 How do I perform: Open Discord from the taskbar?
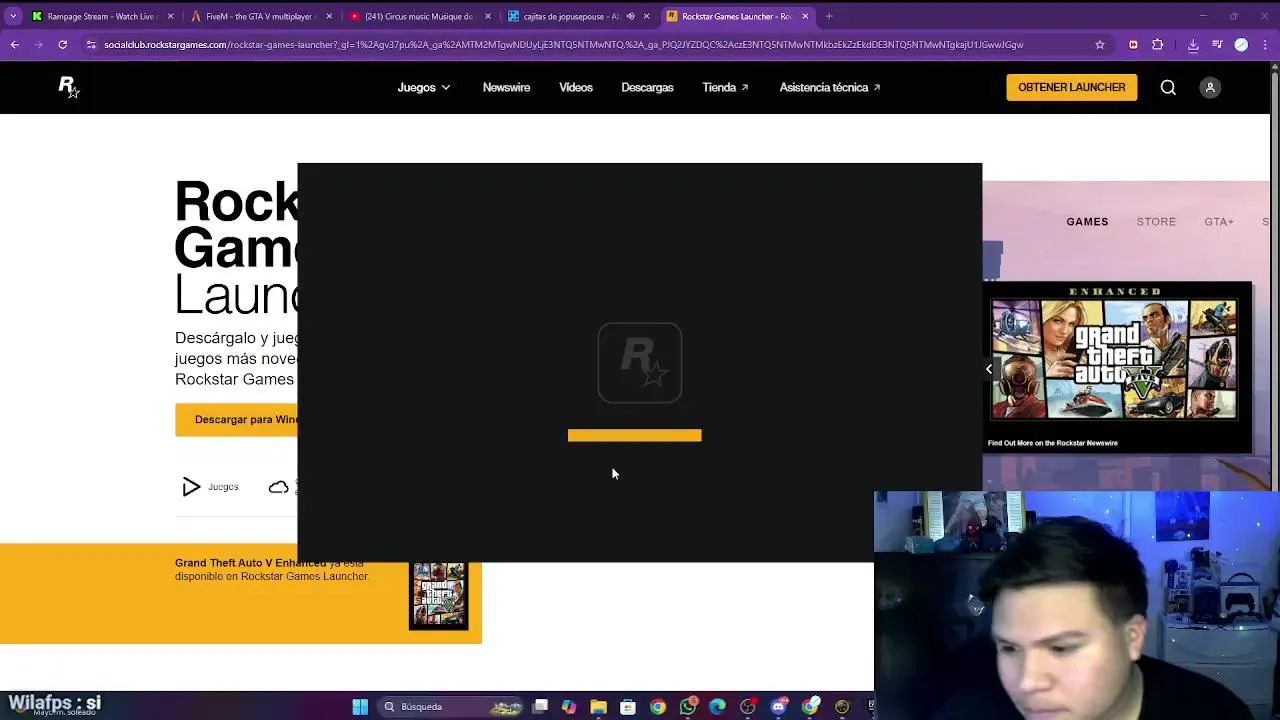(x=779, y=707)
